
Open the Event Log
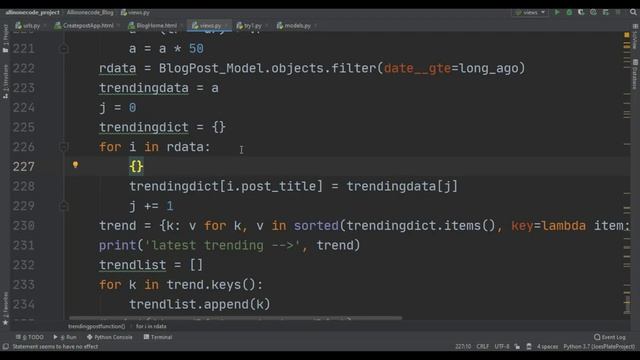click(610, 337)
